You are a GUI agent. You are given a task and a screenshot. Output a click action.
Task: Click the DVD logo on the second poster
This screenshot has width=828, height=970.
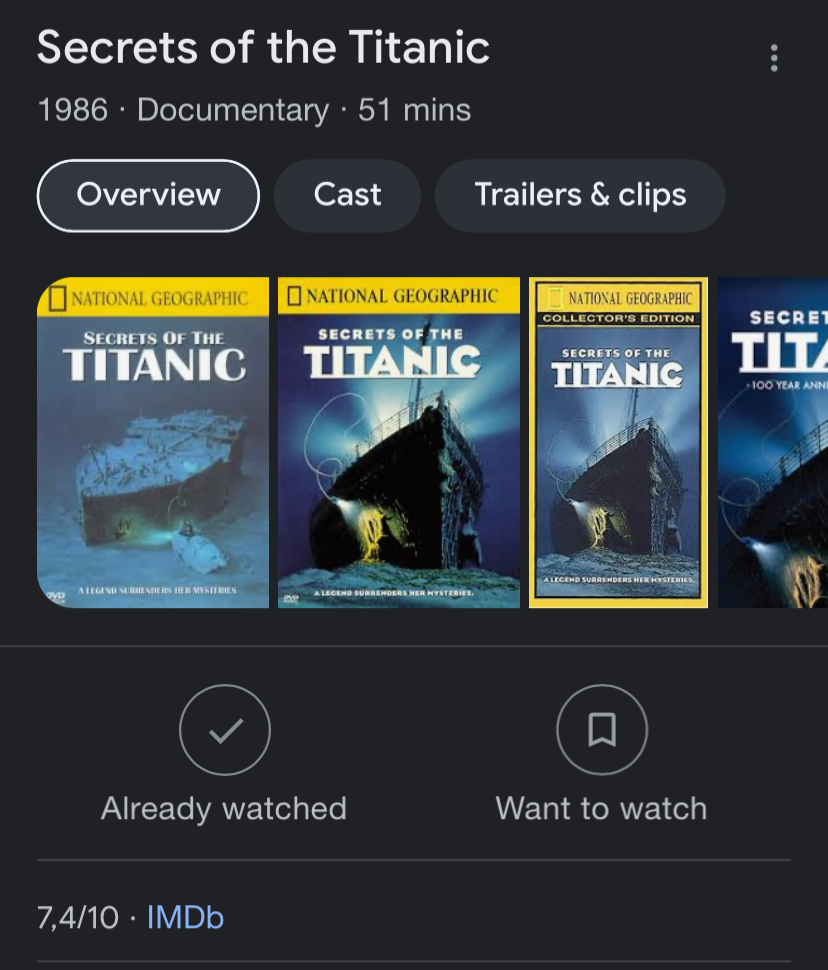coord(291,597)
